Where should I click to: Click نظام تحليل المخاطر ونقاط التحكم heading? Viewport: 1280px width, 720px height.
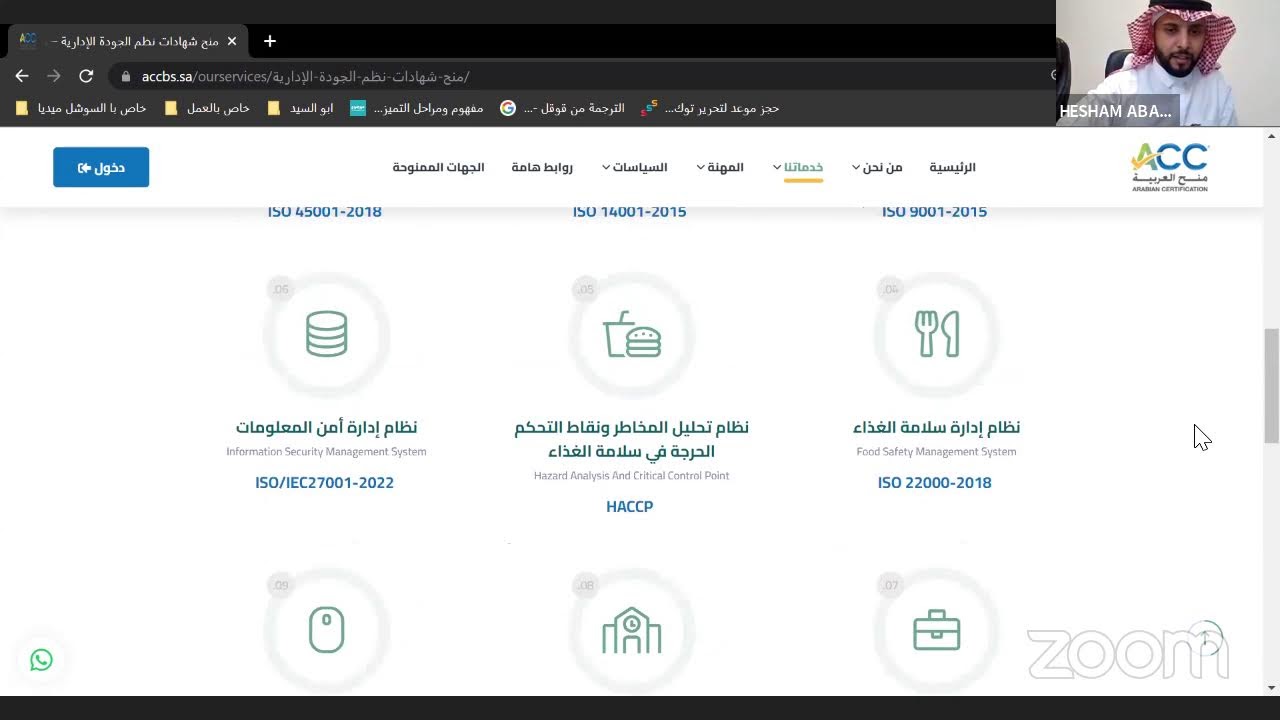point(631,439)
